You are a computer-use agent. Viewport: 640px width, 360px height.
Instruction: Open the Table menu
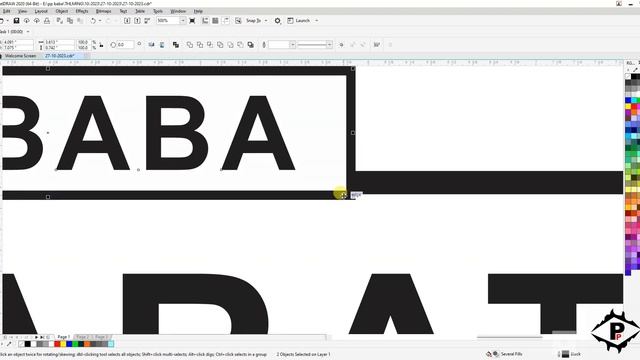click(x=140, y=11)
